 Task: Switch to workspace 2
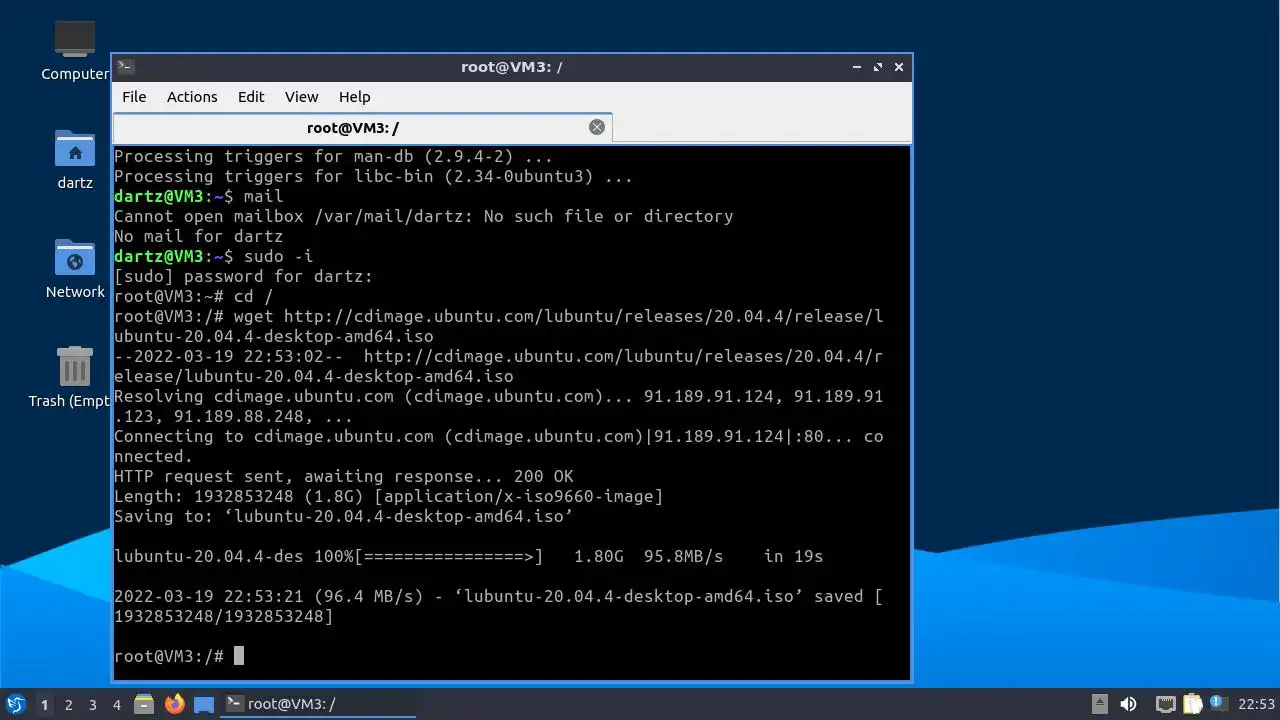coord(68,704)
